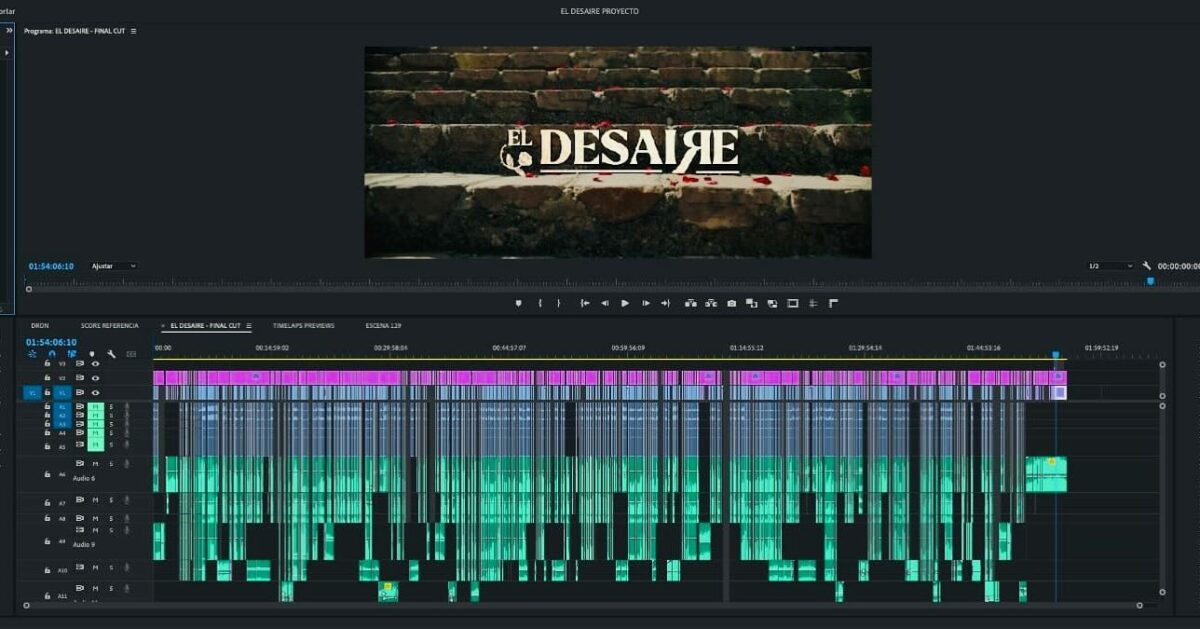Toggle the Safe Margins icon
This screenshot has width=1200, height=629.
792,303
